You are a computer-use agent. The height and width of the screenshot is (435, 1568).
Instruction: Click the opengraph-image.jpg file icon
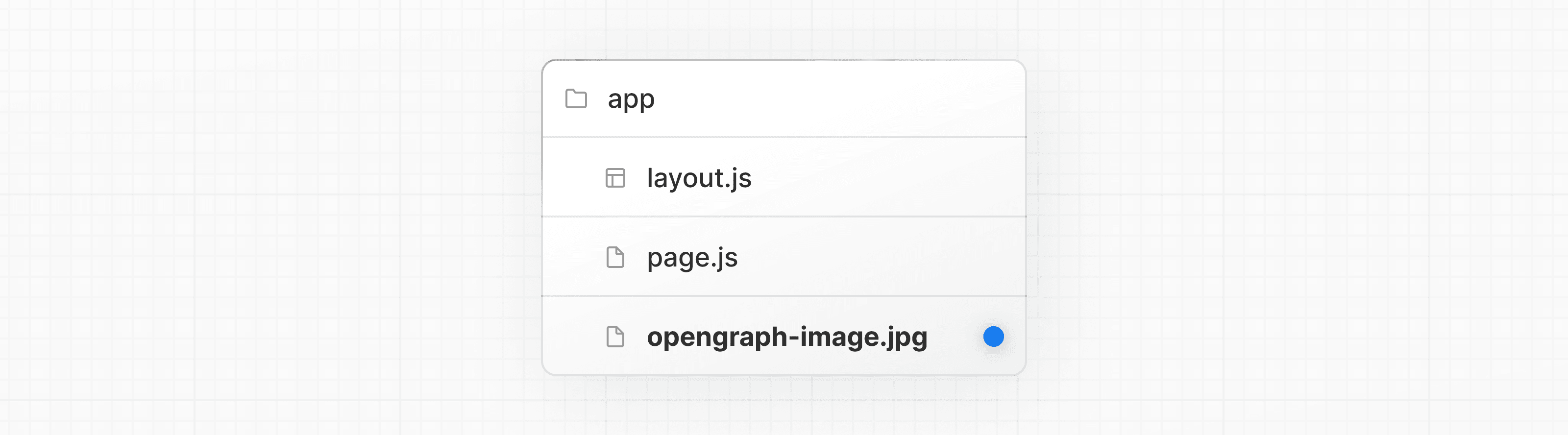pos(615,337)
